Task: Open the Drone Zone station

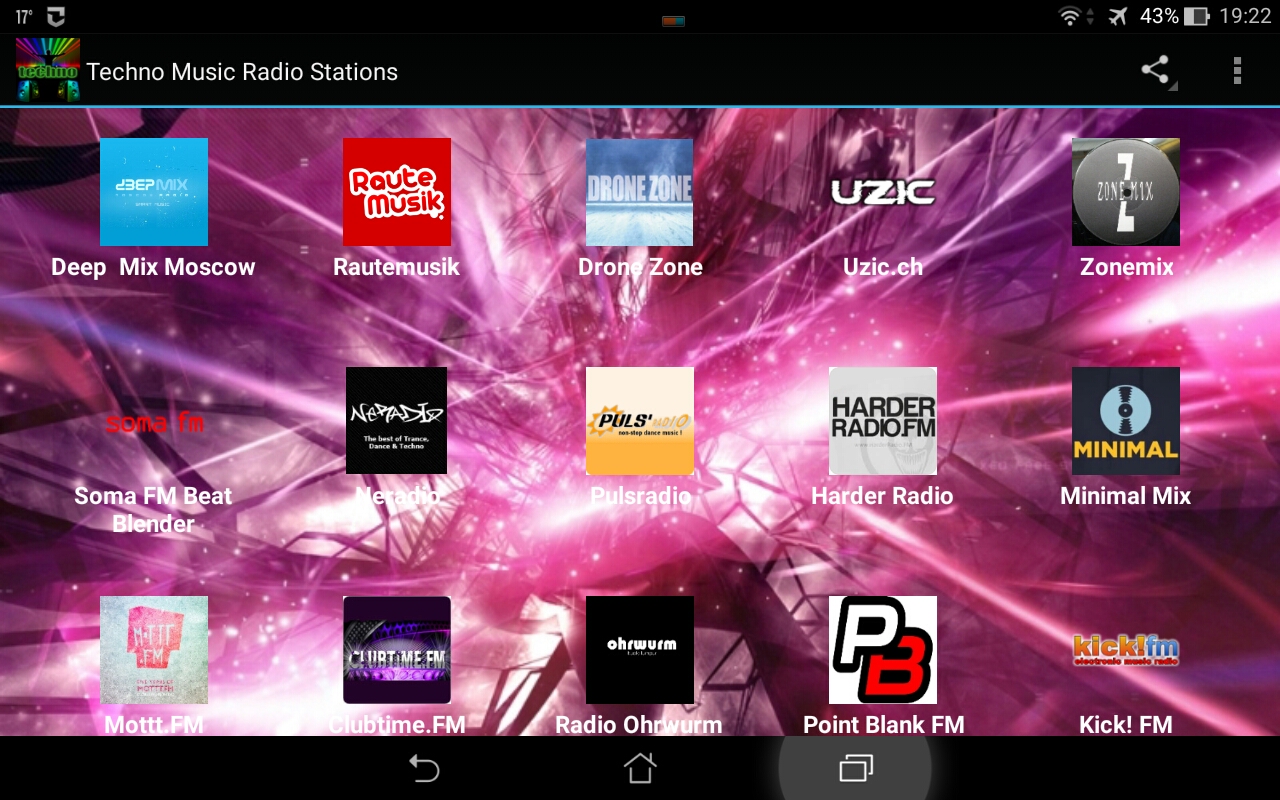Action: (639, 192)
